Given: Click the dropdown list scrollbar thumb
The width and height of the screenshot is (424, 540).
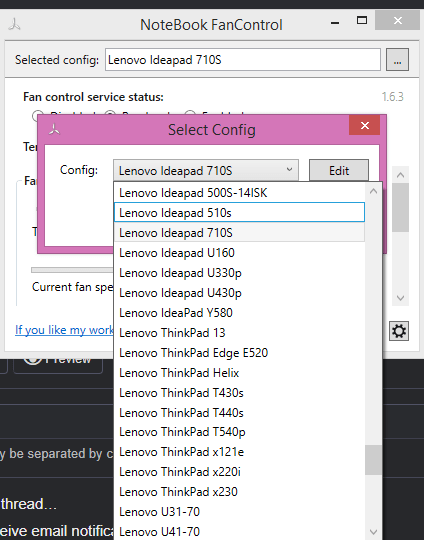Looking at the screenshot, I should [373, 460].
